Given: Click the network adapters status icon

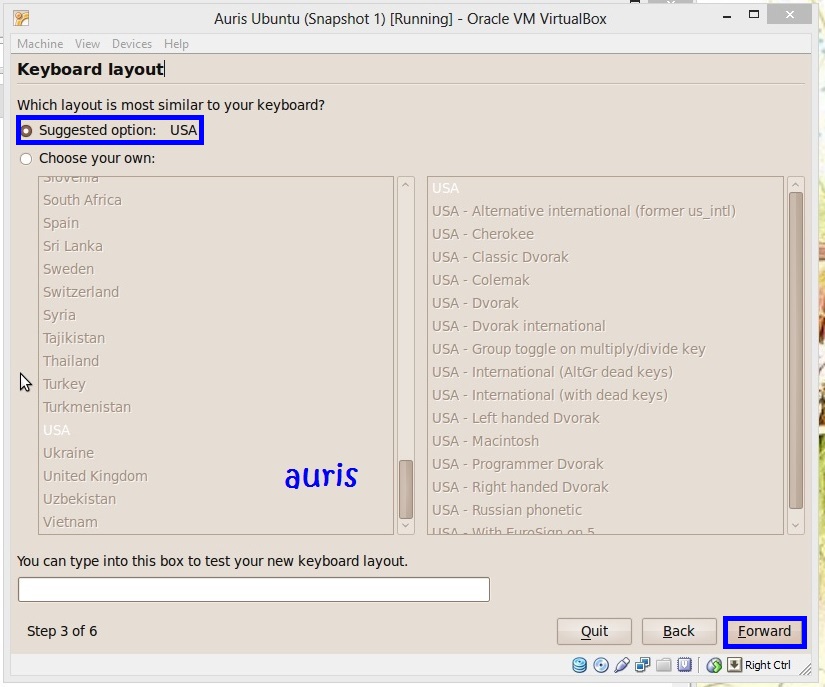Looking at the screenshot, I should (x=642, y=665).
